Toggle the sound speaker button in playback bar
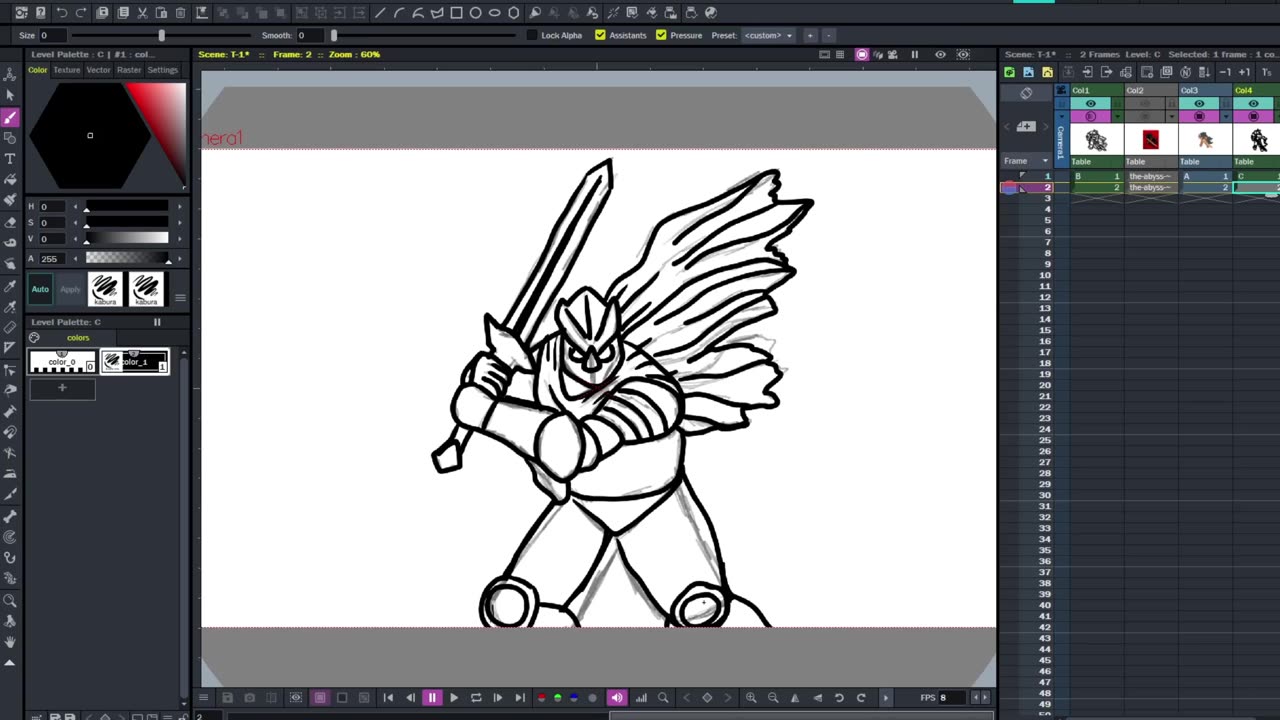 (617, 698)
